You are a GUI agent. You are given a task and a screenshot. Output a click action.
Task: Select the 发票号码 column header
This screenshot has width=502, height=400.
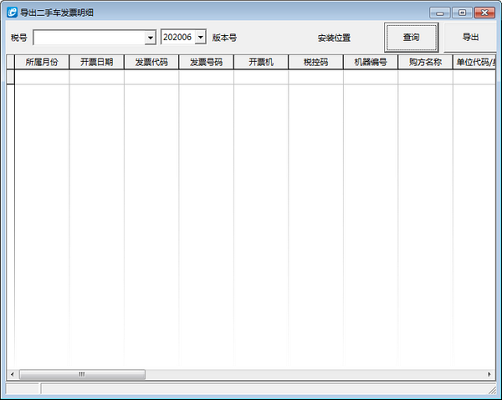tap(206, 62)
